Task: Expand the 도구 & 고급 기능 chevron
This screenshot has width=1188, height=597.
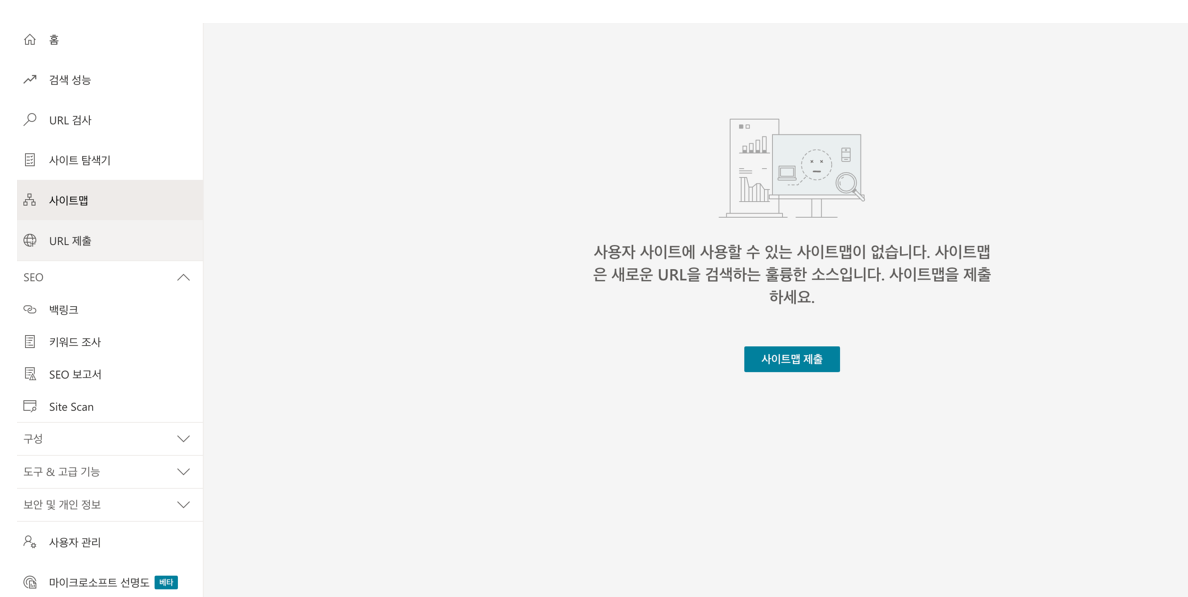Action: tap(183, 471)
